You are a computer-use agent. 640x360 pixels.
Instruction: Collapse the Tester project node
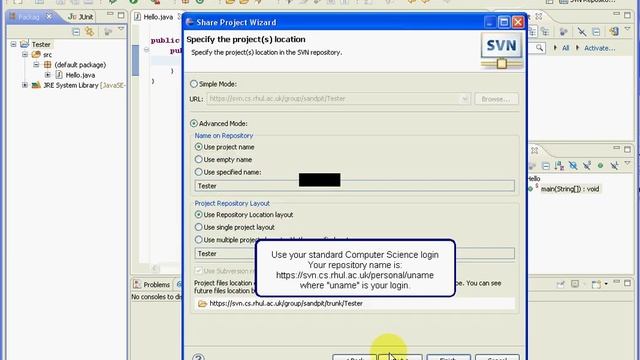coord(13,44)
